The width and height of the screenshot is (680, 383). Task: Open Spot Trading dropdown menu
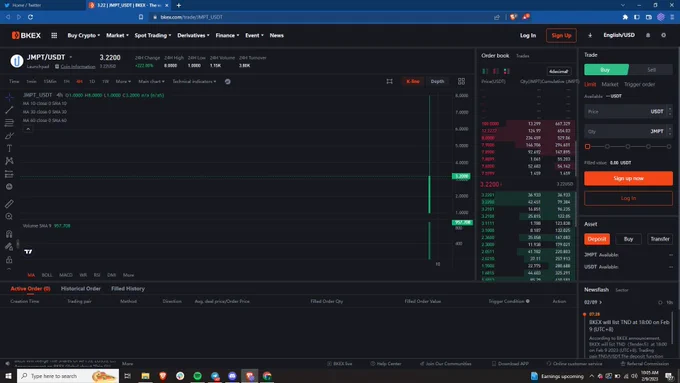pyautogui.click(x=153, y=36)
